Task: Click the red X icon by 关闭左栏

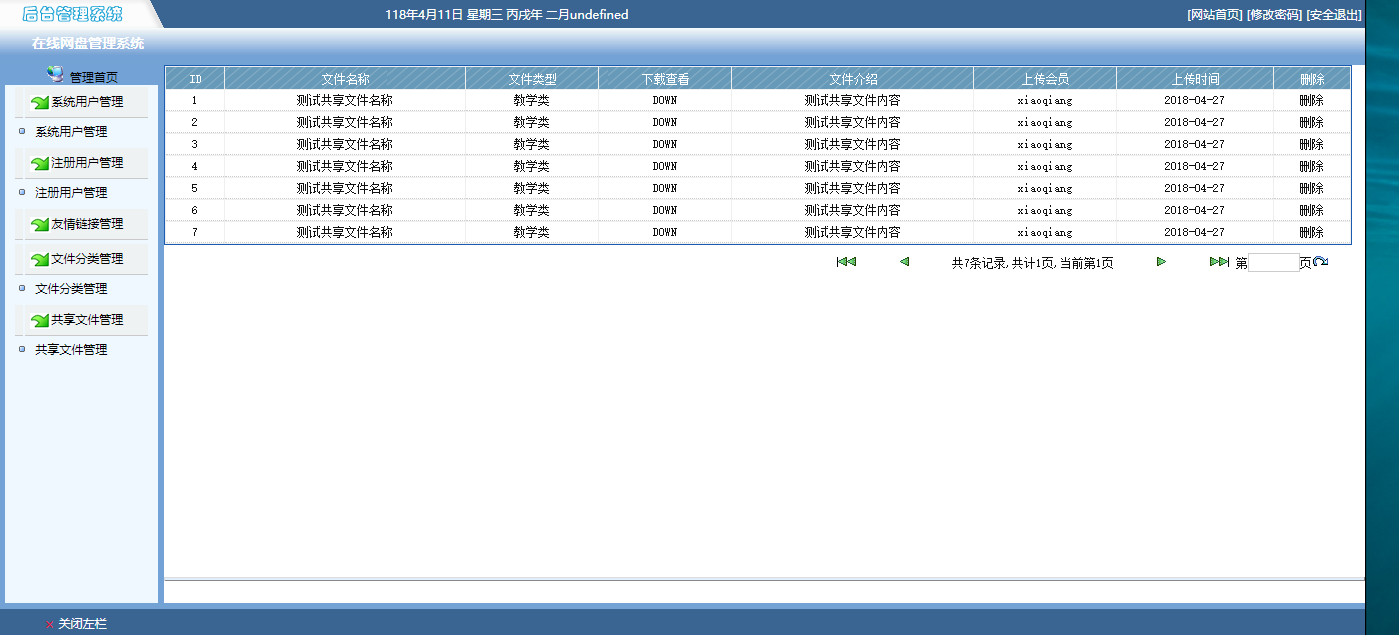Action: (50, 624)
